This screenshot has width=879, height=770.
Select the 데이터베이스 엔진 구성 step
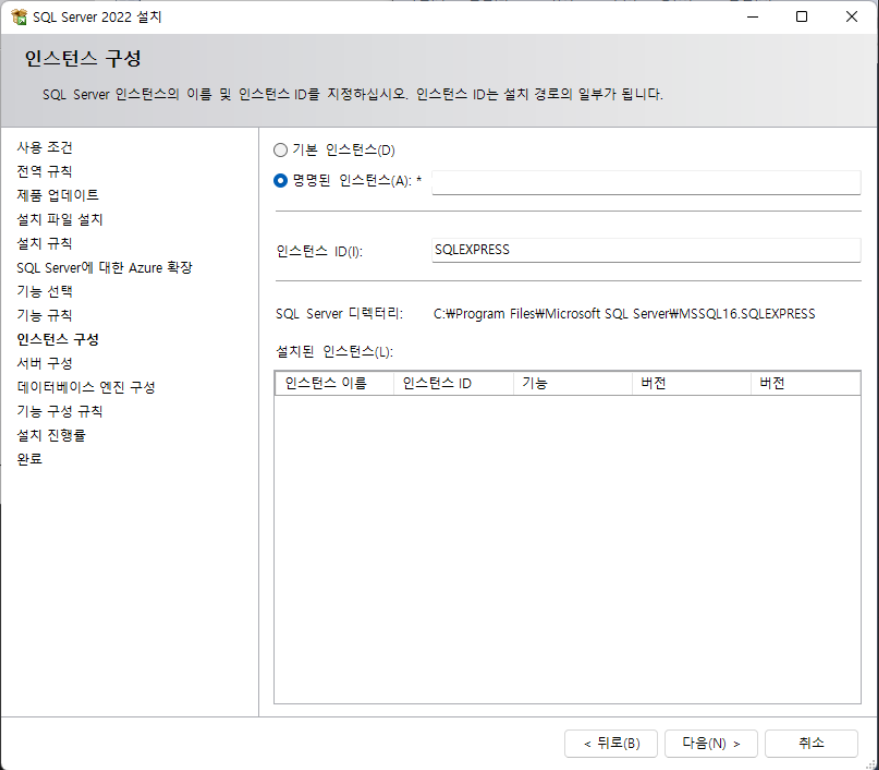[86, 387]
